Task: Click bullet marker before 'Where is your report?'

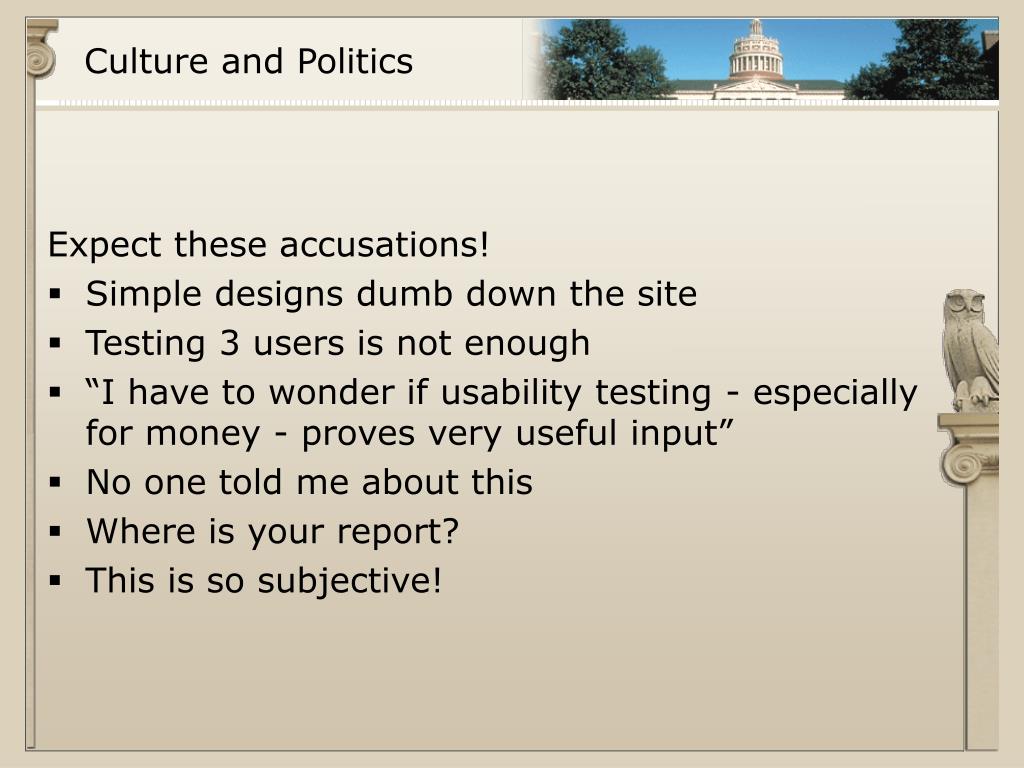Action: [x=55, y=531]
